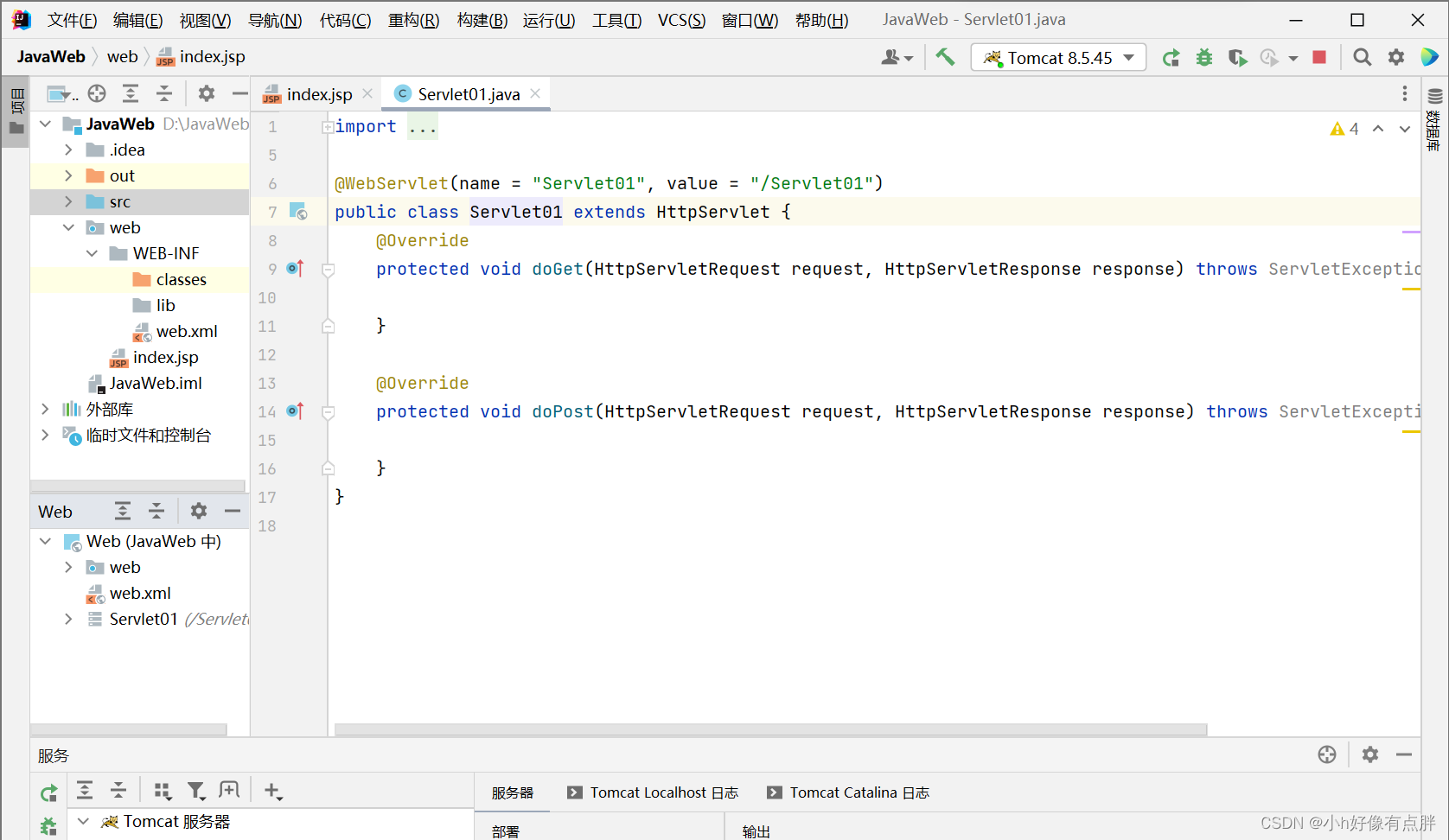
Task: Open the Tomcat 8.5.45 configuration dropdown
Action: [x=1130, y=57]
